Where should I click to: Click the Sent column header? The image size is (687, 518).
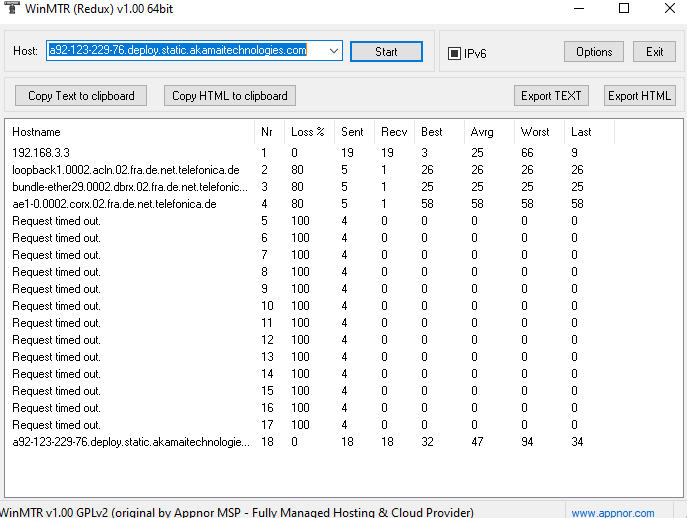click(x=354, y=132)
